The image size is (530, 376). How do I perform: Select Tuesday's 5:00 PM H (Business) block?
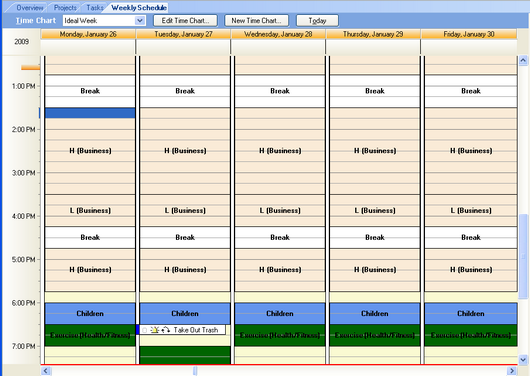[185, 270]
